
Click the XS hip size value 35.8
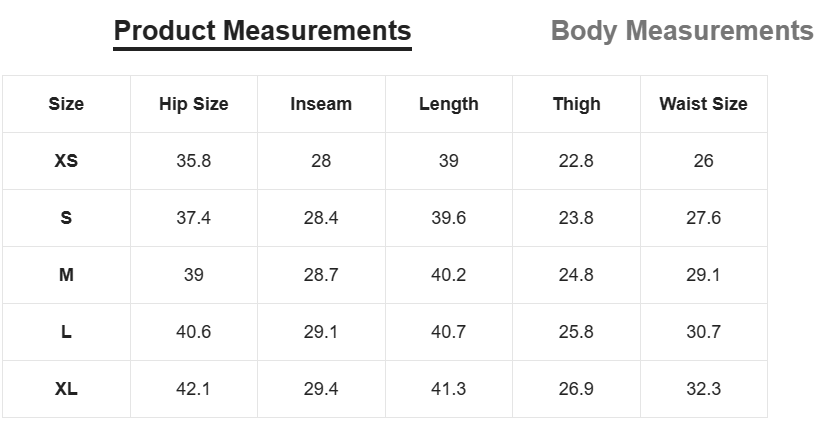194,160
